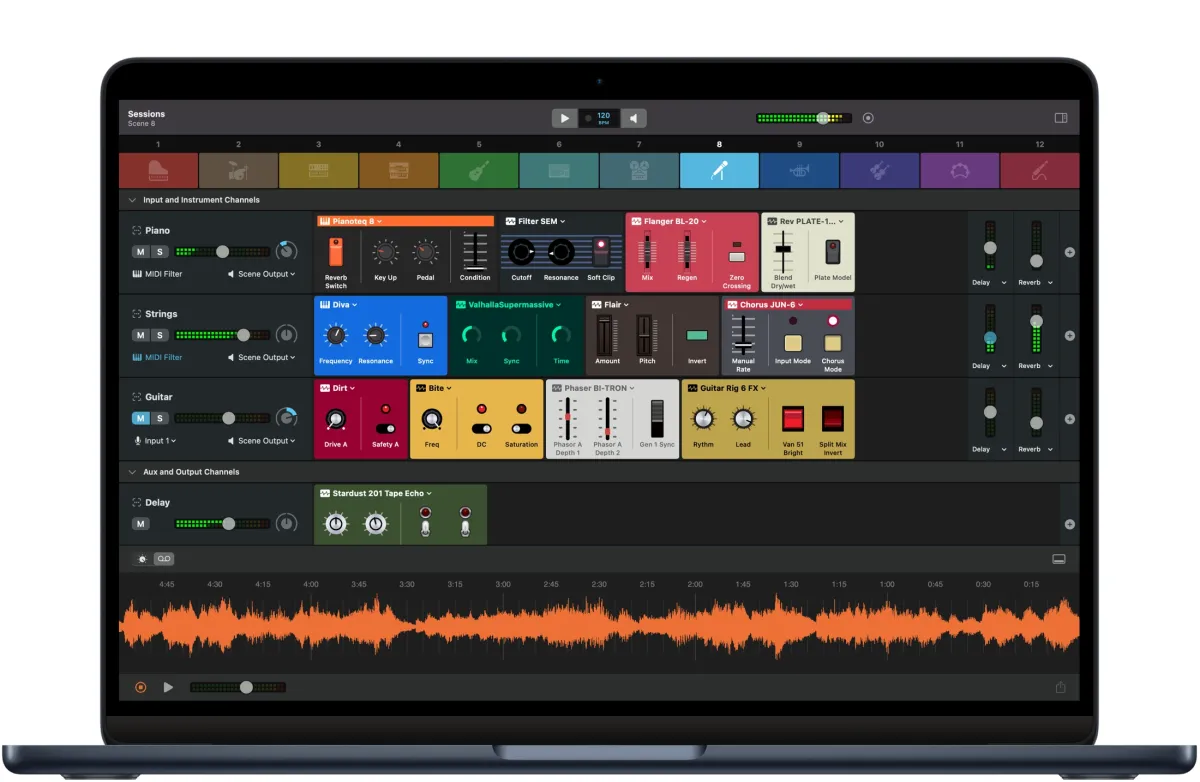
Task: Click the orange audio waveform
Action: click(600, 628)
